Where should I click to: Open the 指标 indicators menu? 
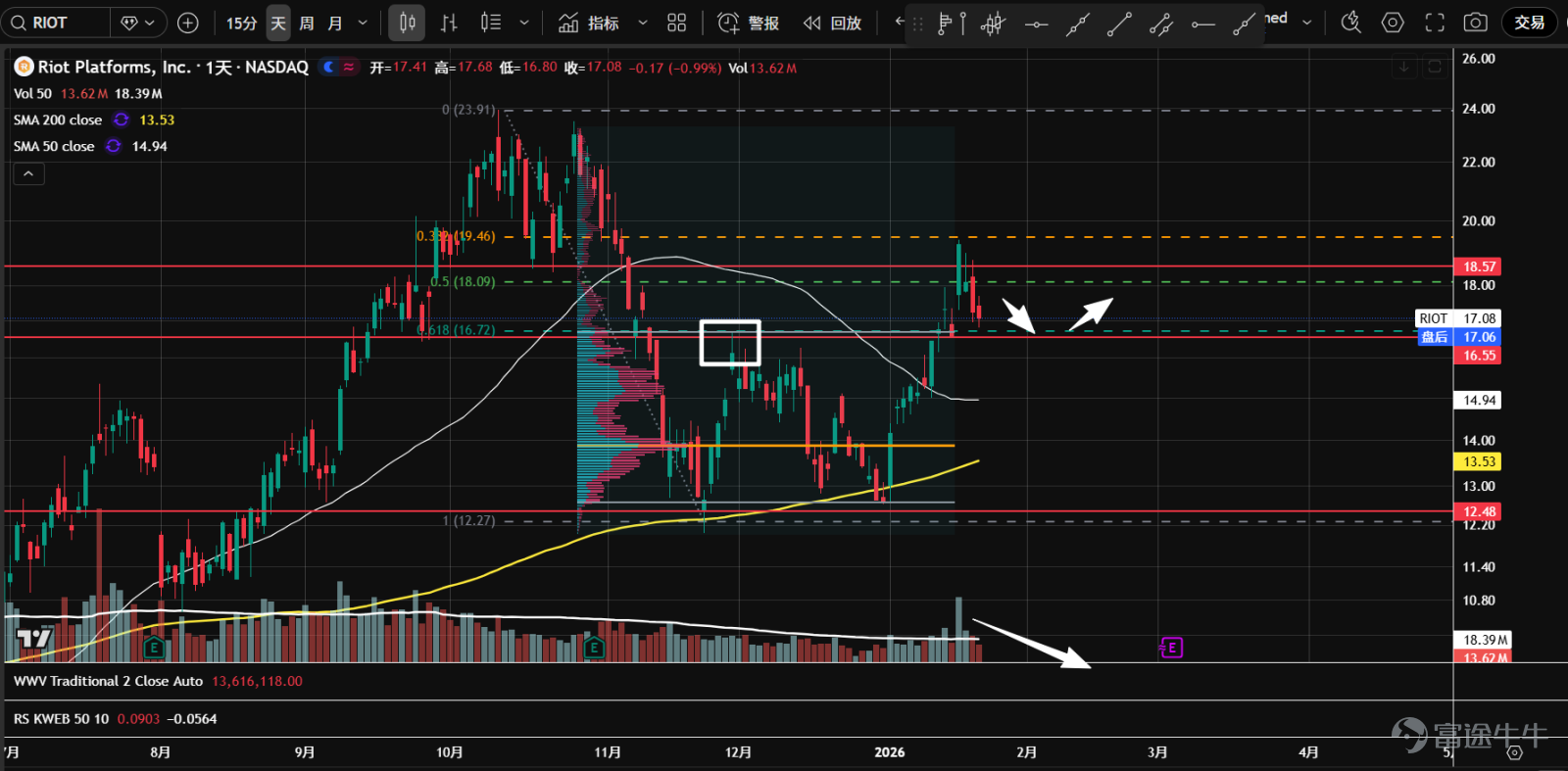click(x=589, y=23)
